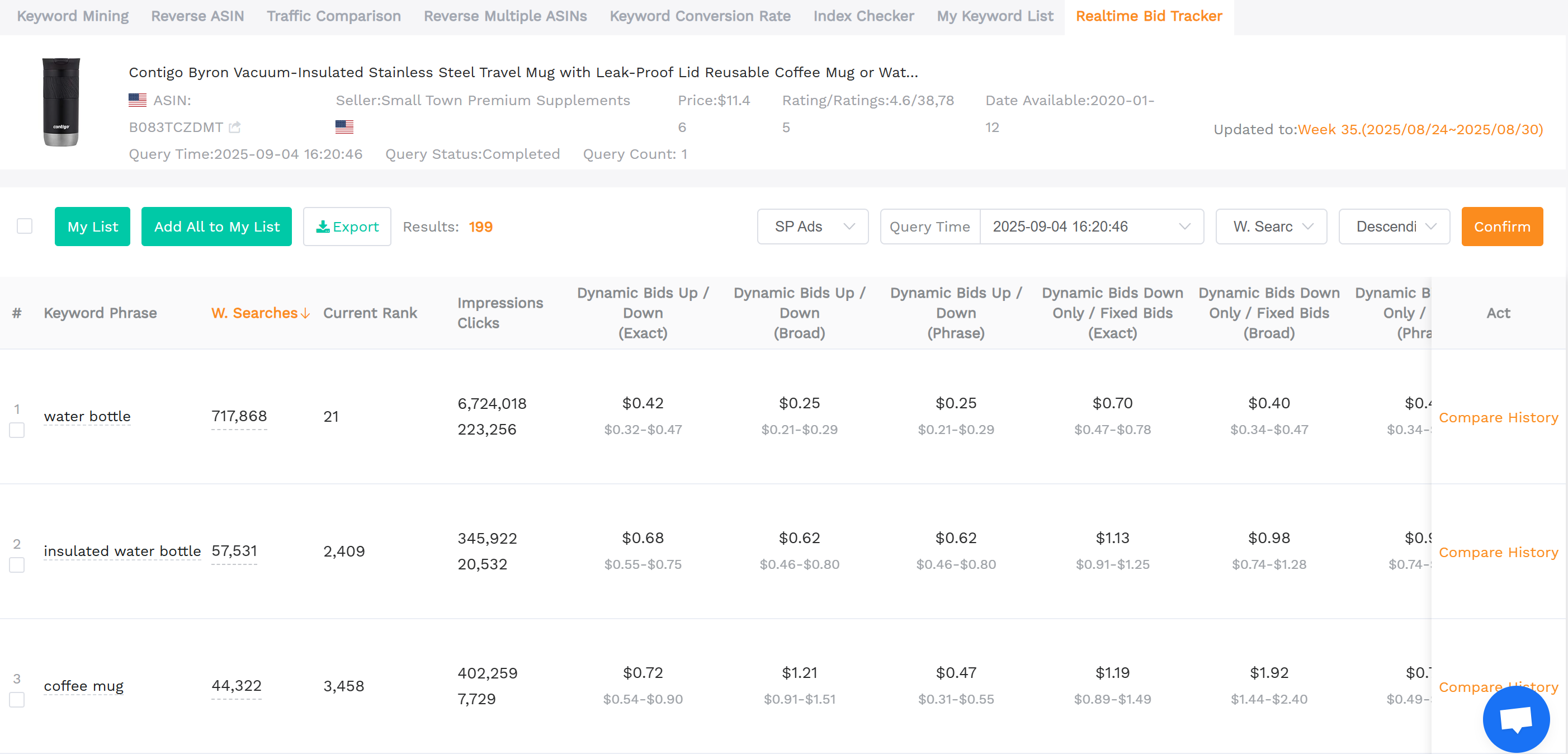Select the Realtime Bid Tracker tab
The width and height of the screenshot is (1568, 754).
click(x=1149, y=16)
